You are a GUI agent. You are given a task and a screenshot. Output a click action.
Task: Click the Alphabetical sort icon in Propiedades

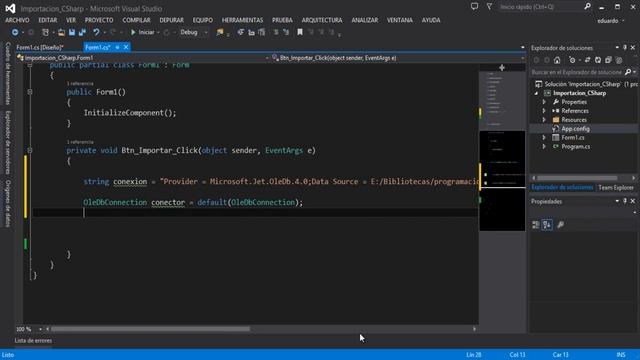[x=547, y=225]
